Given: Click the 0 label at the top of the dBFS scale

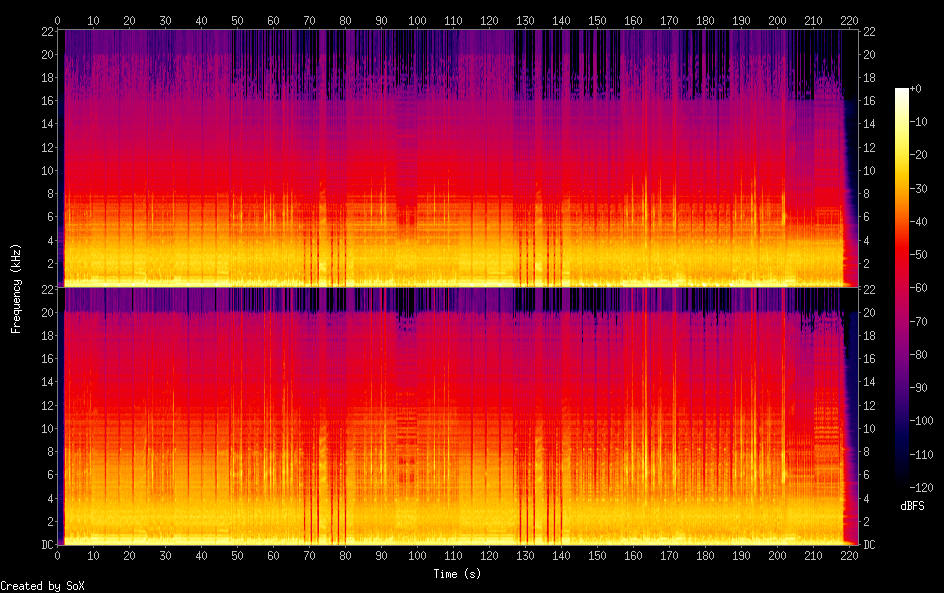Looking at the screenshot, I should [x=918, y=90].
